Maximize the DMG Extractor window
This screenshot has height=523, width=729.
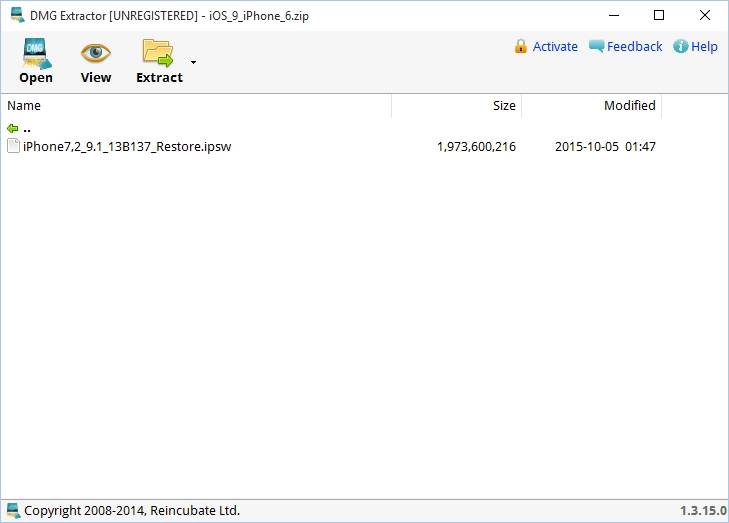[x=658, y=15]
